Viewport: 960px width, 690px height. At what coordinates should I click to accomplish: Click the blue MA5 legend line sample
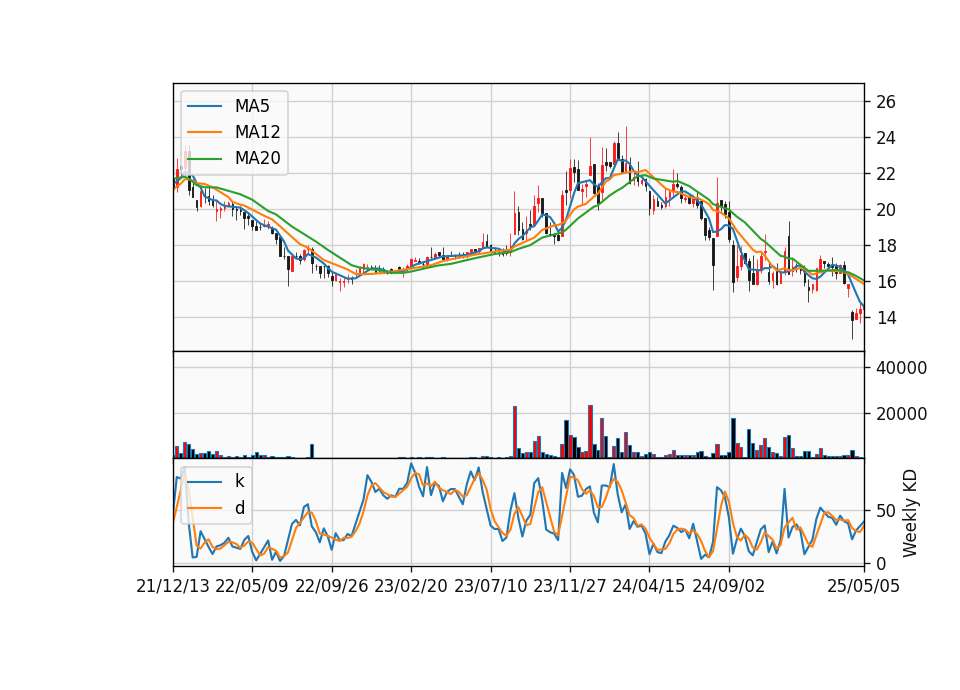(x=204, y=106)
